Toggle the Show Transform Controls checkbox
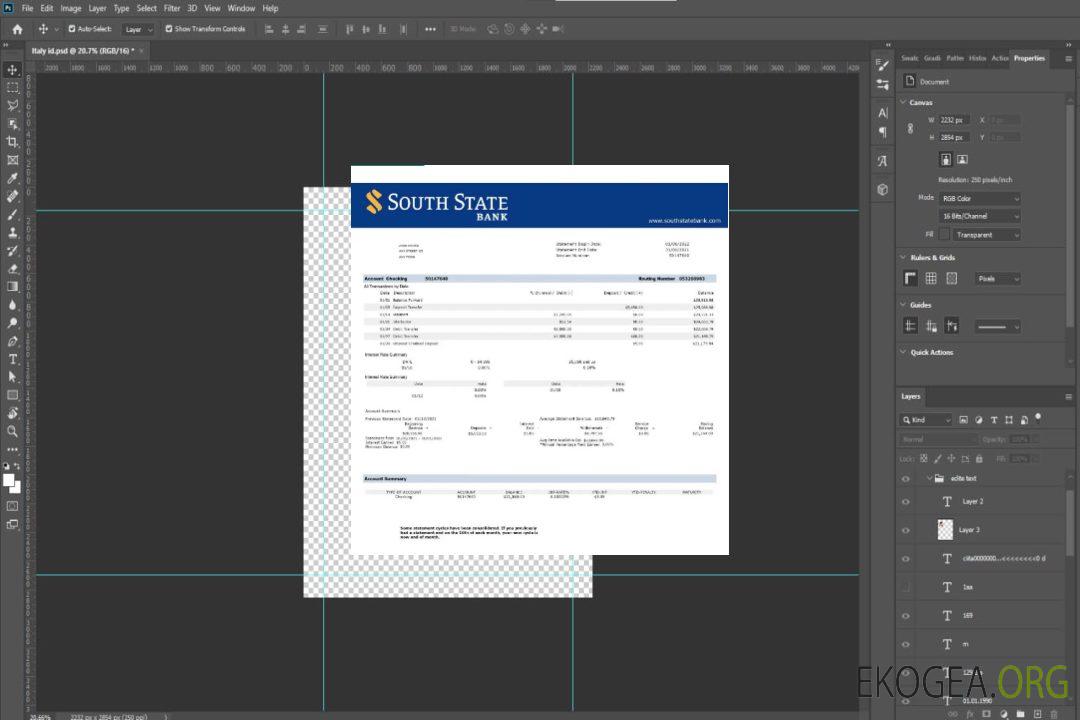Image resolution: width=1080 pixels, height=720 pixels. coord(169,29)
